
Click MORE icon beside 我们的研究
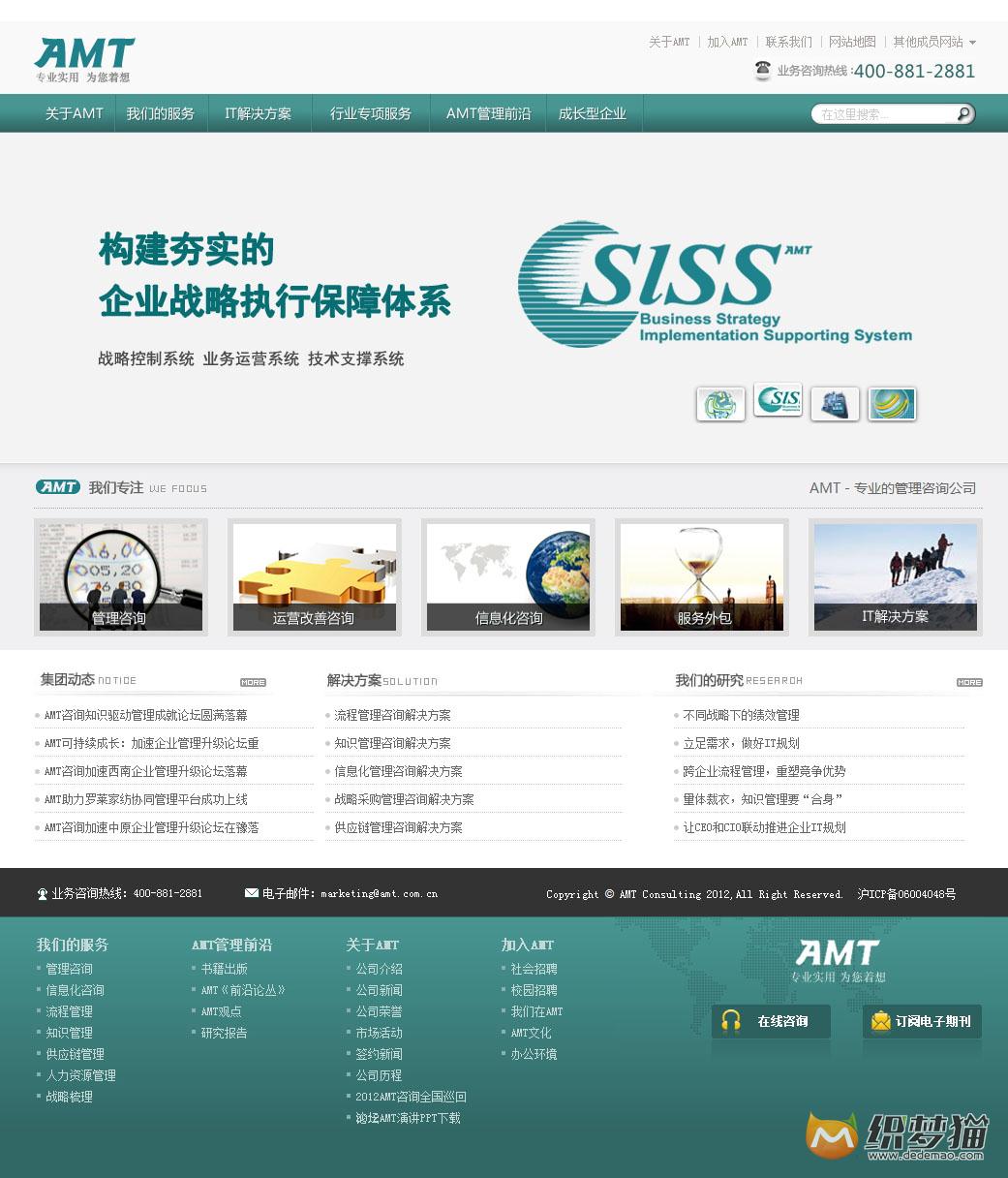969,682
